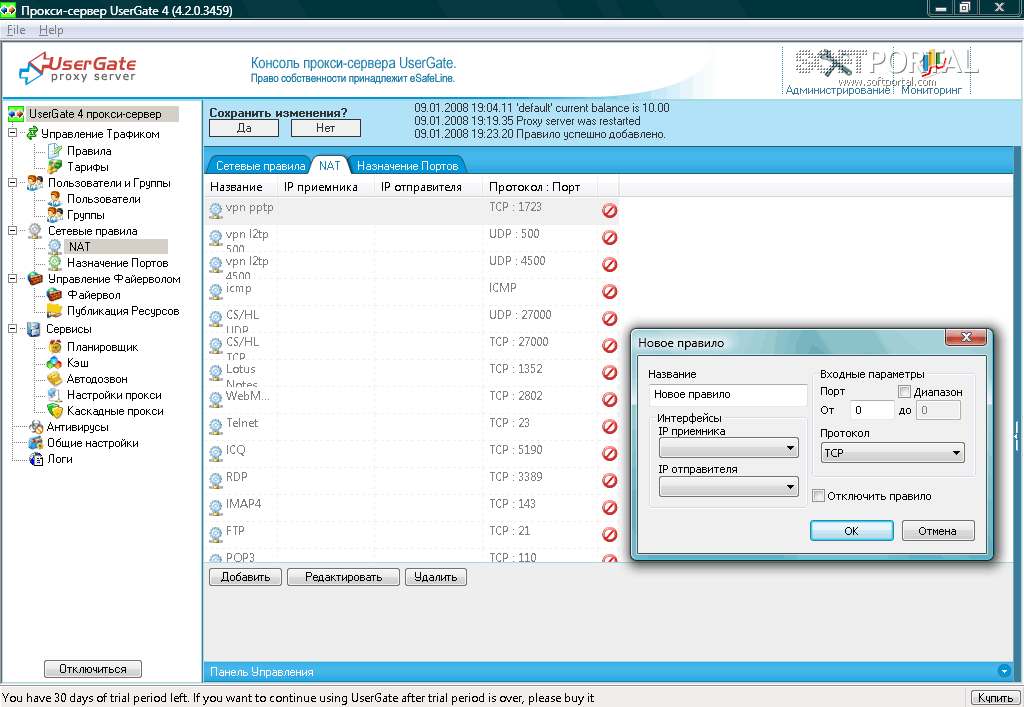Screen dimensions: 1024x707
Task: Select the Lotus Notes rule row
Action: (x=411, y=371)
